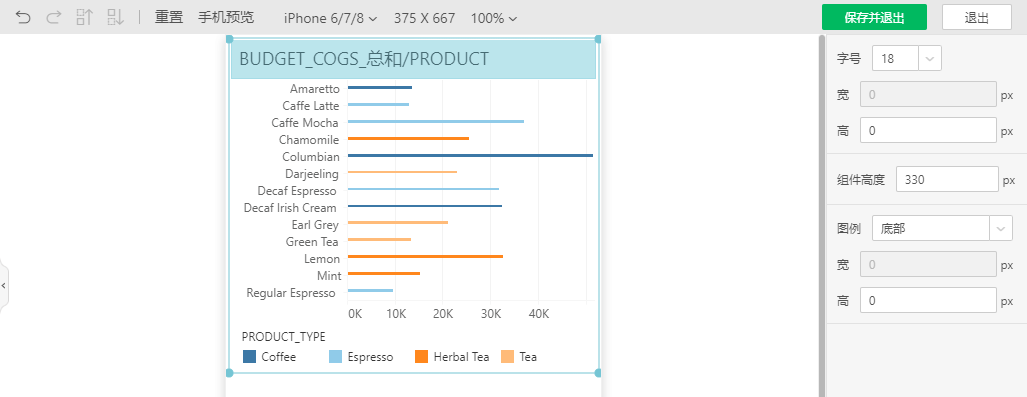This screenshot has width=1027, height=397.
Task: Expand the collapsed left side panel arrow
Action: click(x=4, y=286)
